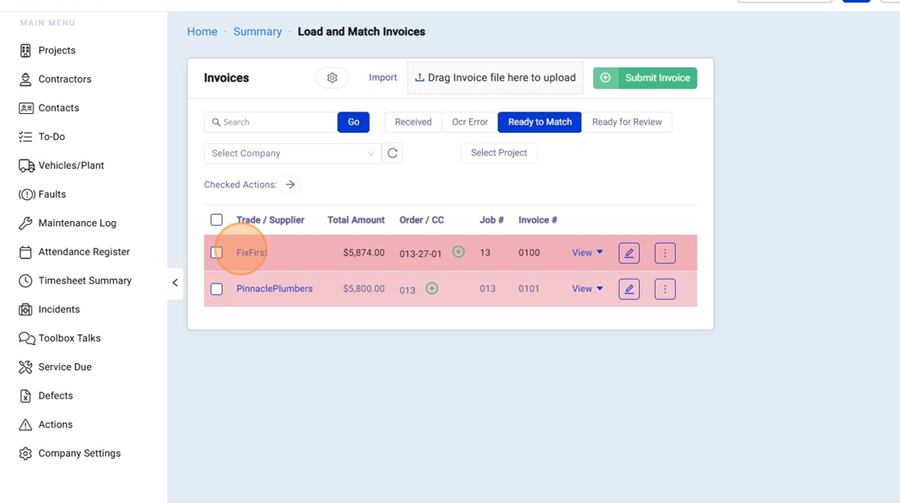Click the green plus icon in PinnaclePlumbers row
This screenshot has height=503, width=900.
coord(432,288)
